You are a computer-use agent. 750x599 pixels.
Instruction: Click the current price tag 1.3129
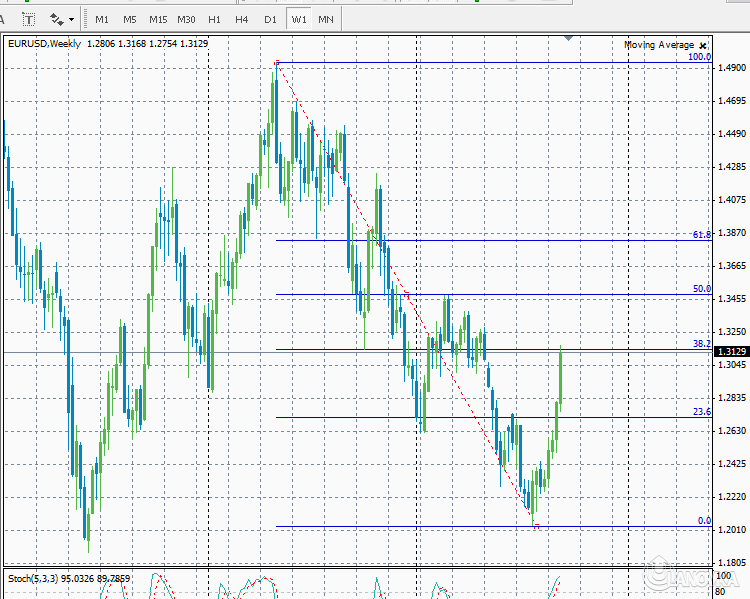point(729,352)
